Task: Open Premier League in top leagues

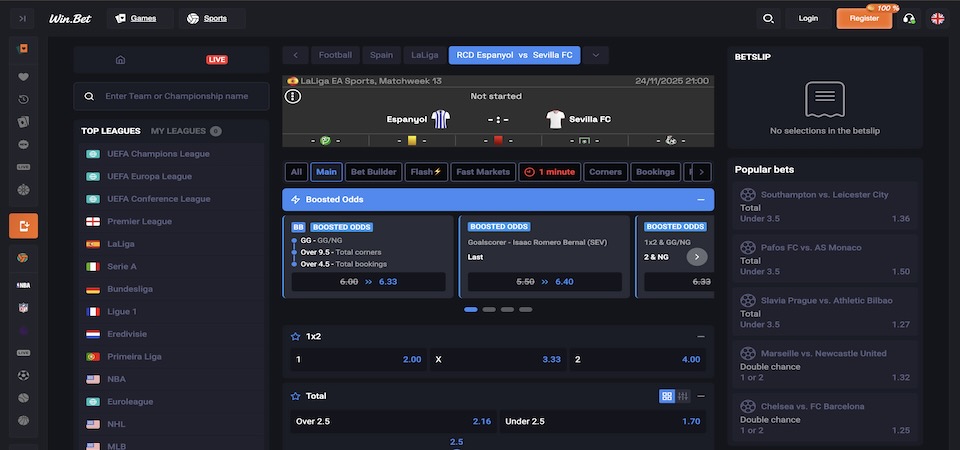Action: pyautogui.click(x=171, y=222)
